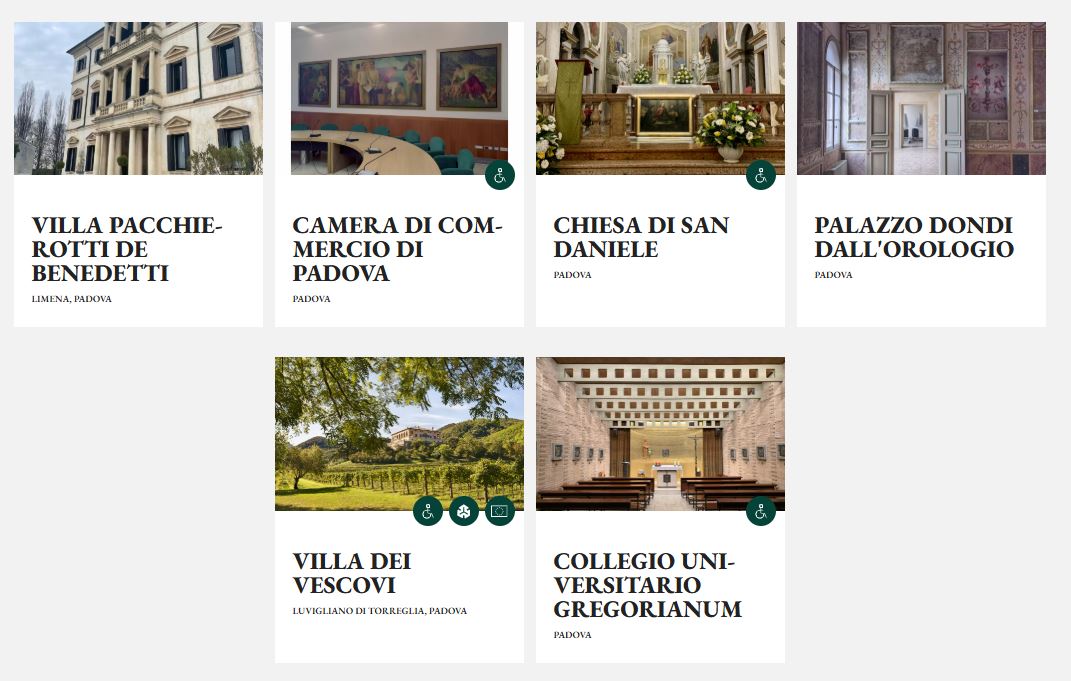Click the wheelchair accessibility icon on Camera di Commercio
Screen dimensions: 1071x681
500,176
